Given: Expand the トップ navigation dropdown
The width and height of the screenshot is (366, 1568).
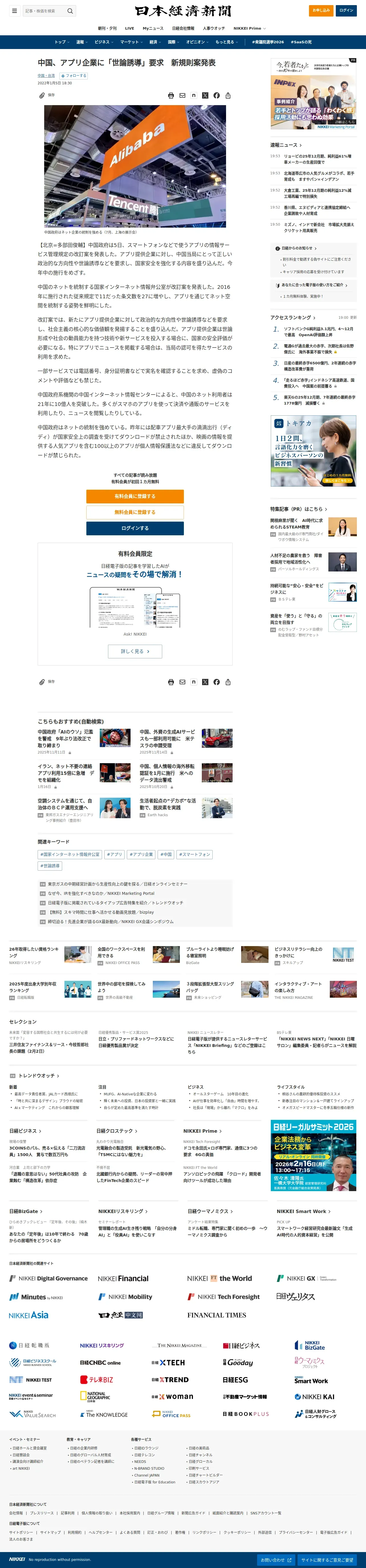Looking at the screenshot, I should (x=62, y=42).
